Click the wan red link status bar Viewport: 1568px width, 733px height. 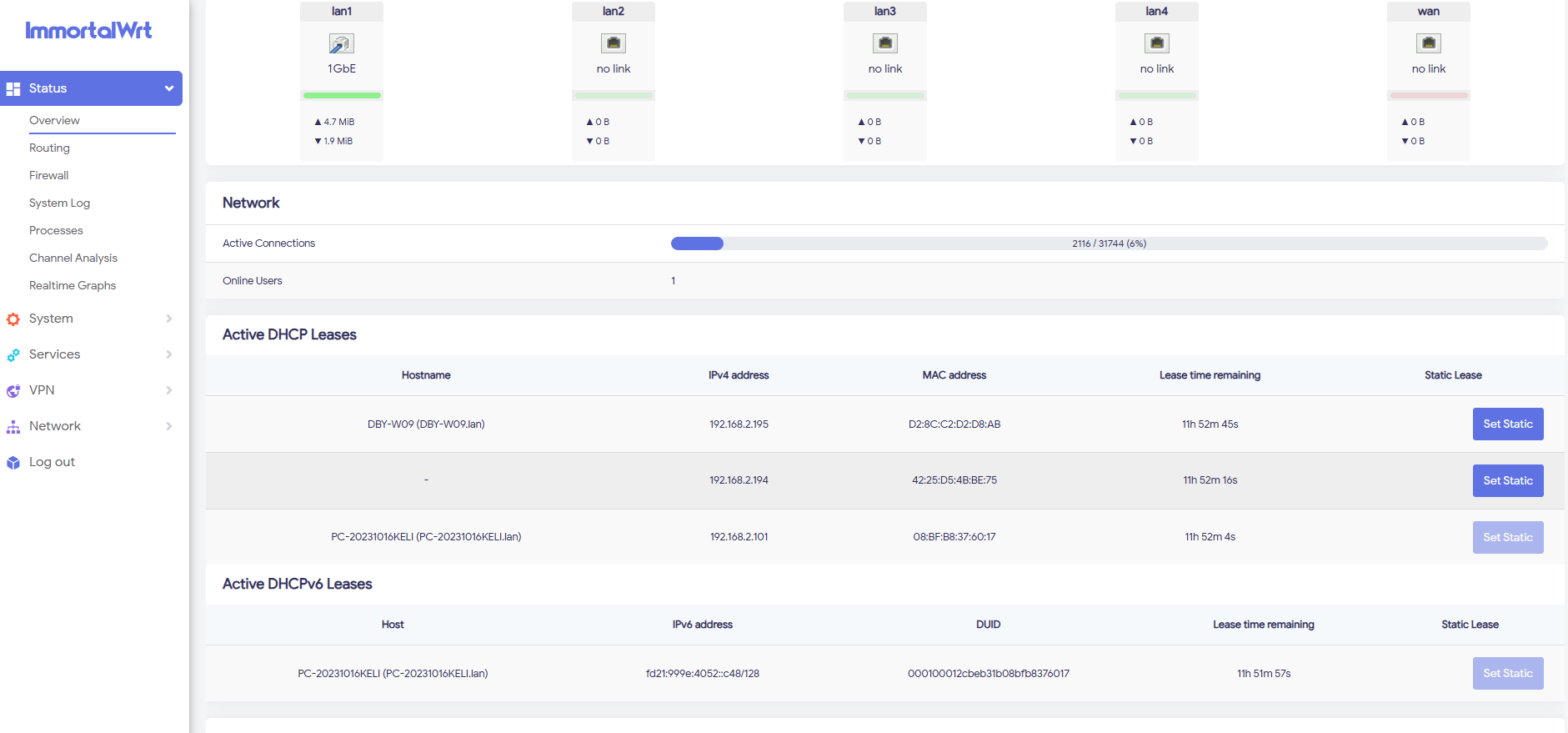1429,95
